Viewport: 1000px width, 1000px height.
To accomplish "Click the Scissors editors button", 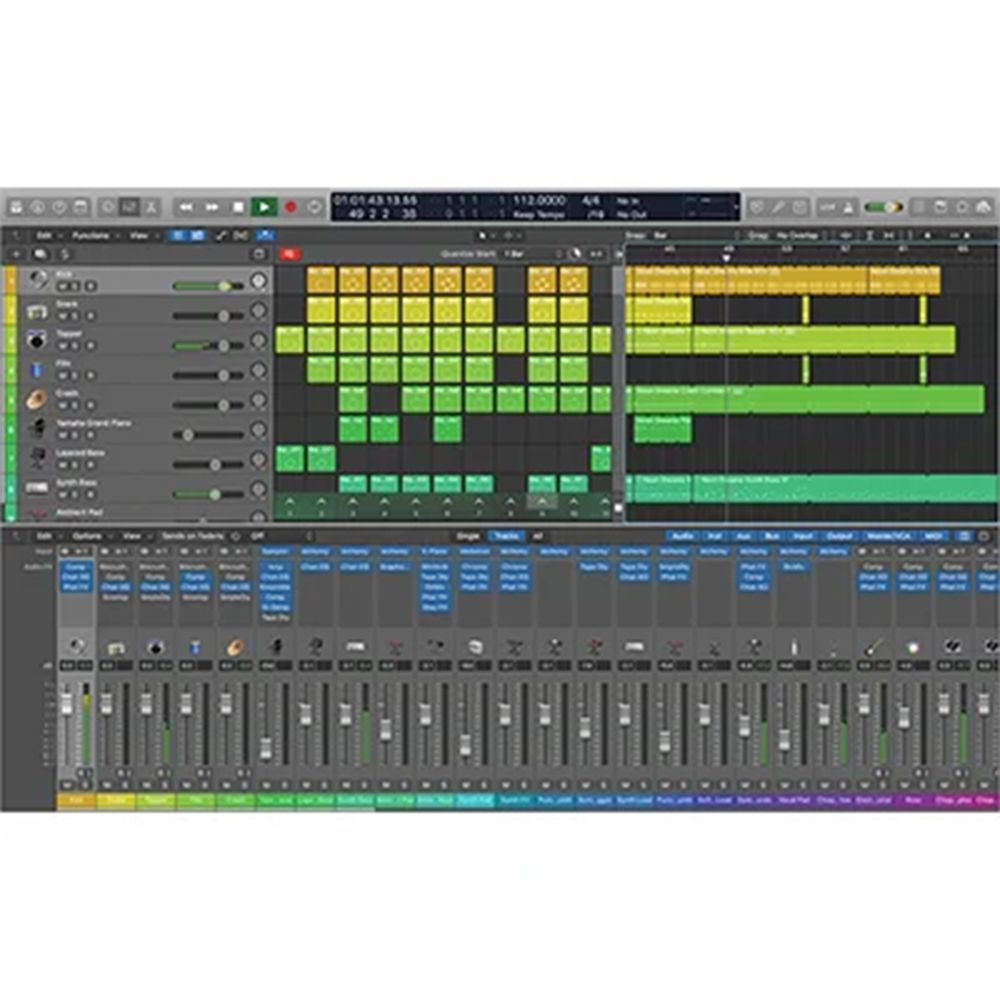I will tap(151, 207).
